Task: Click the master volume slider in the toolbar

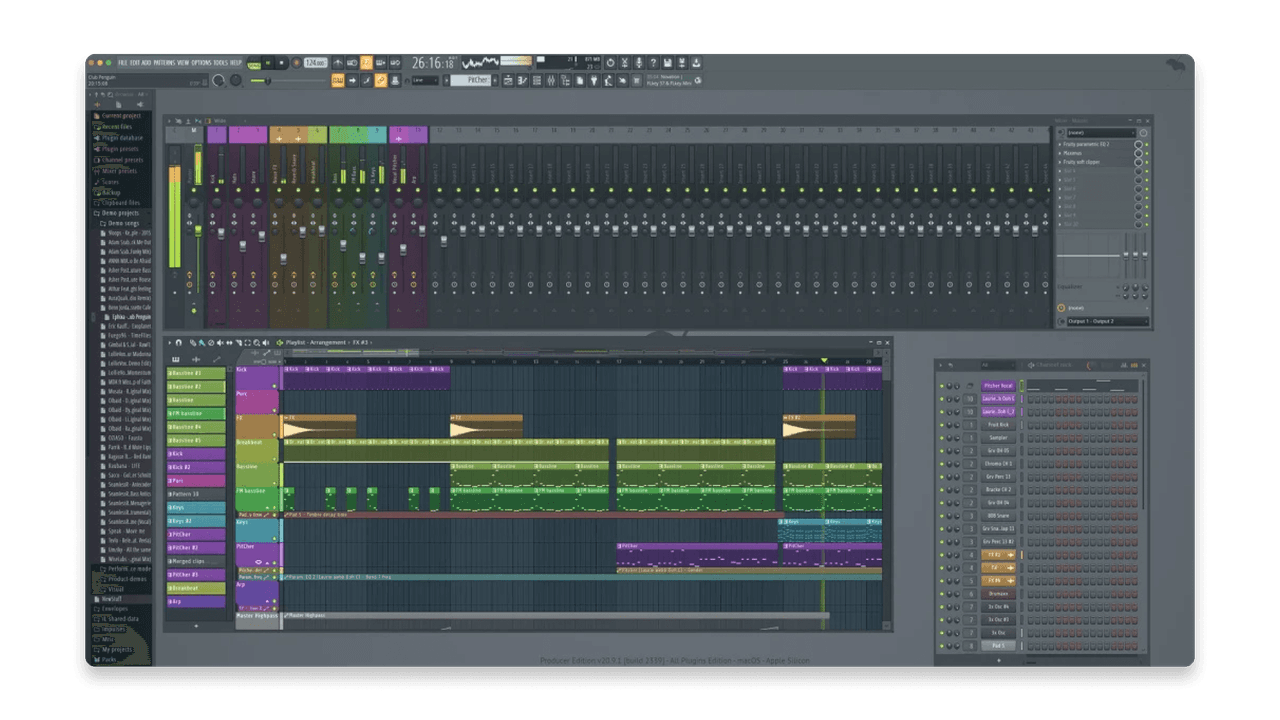Action: pos(268,80)
